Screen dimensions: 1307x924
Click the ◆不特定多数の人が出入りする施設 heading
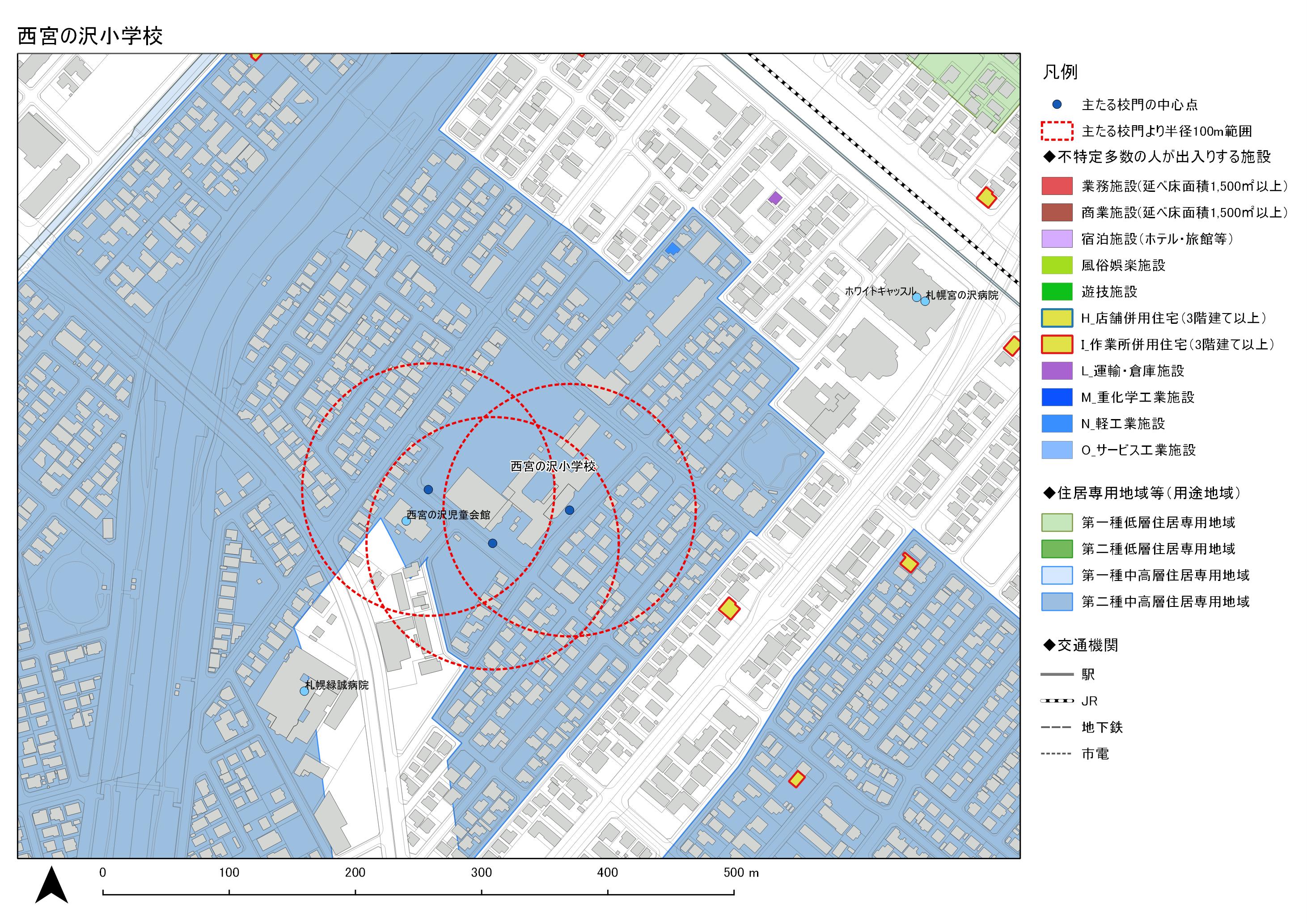click(1157, 157)
